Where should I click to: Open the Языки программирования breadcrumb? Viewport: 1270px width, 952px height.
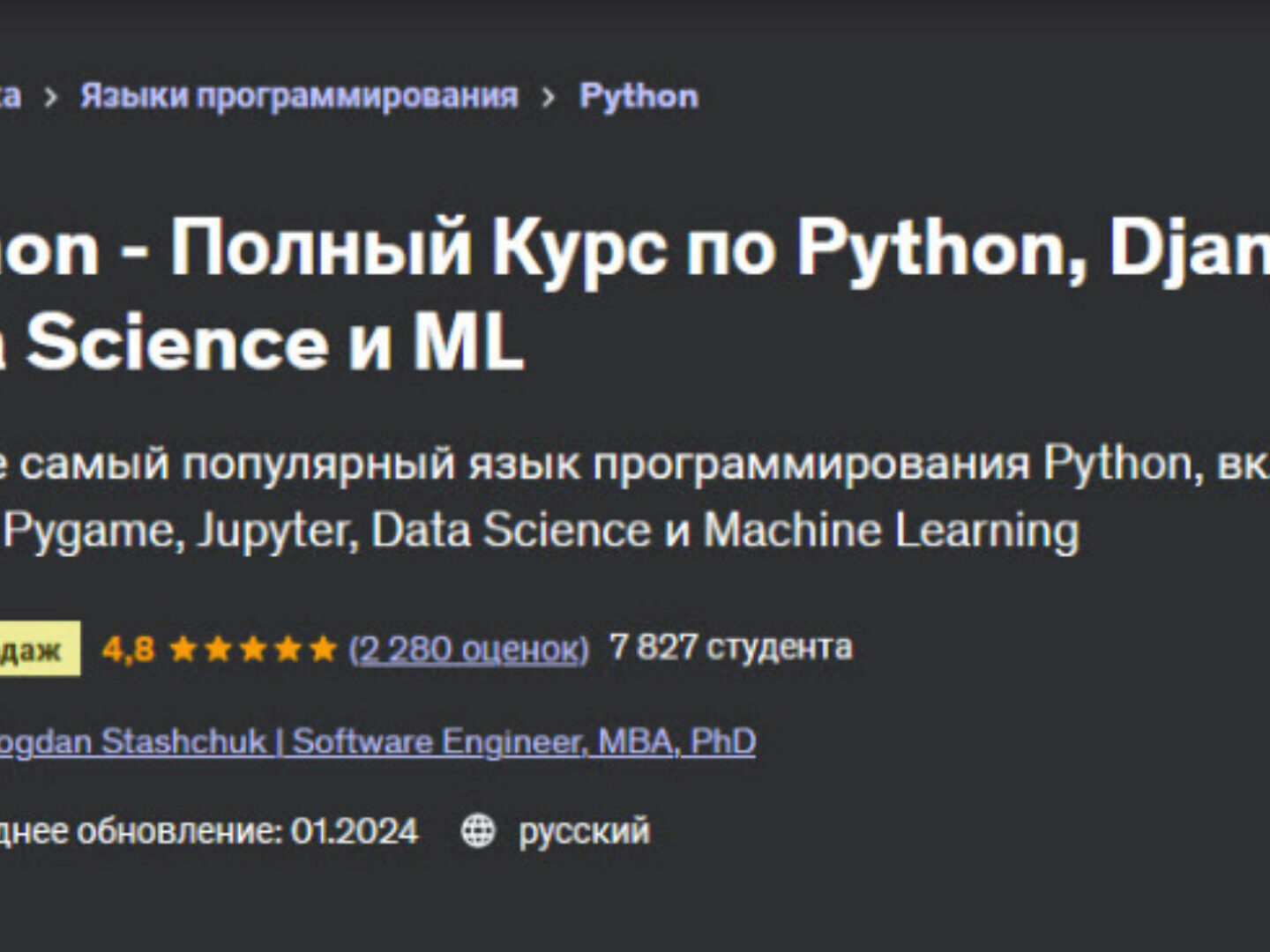click(x=299, y=95)
